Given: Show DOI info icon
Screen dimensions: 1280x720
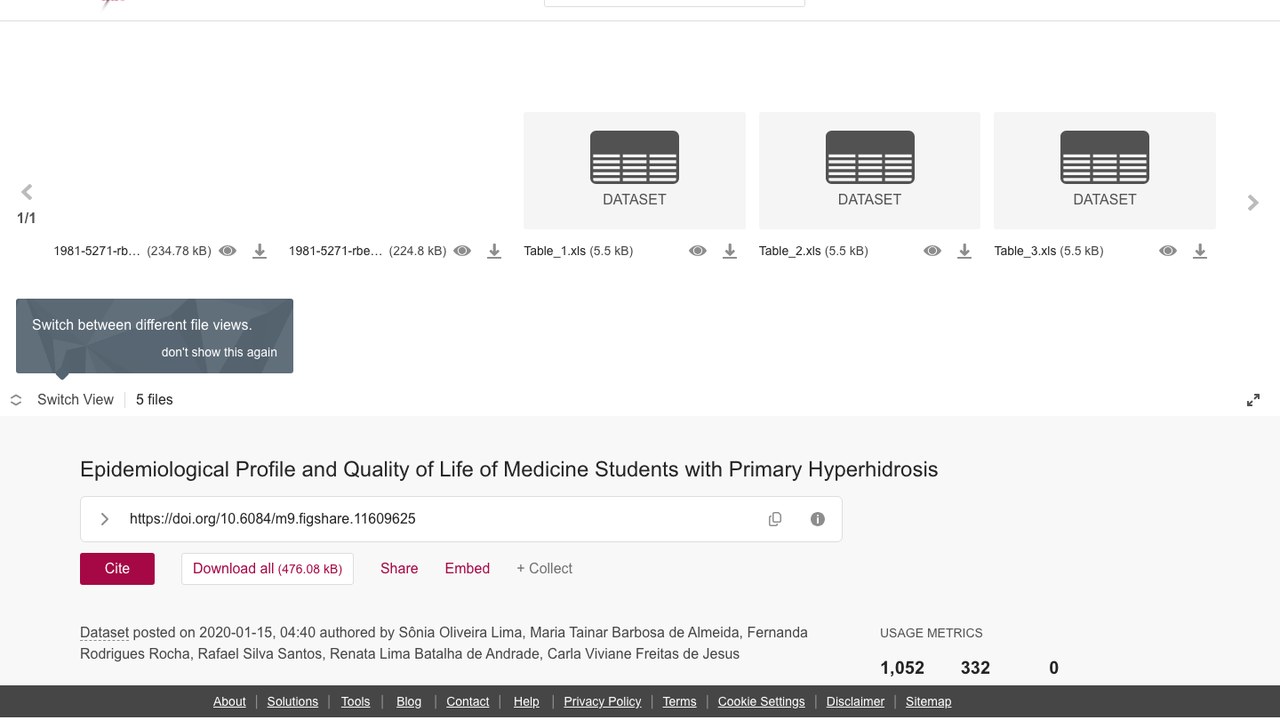Looking at the screenshot, I should tap(818, 519).
